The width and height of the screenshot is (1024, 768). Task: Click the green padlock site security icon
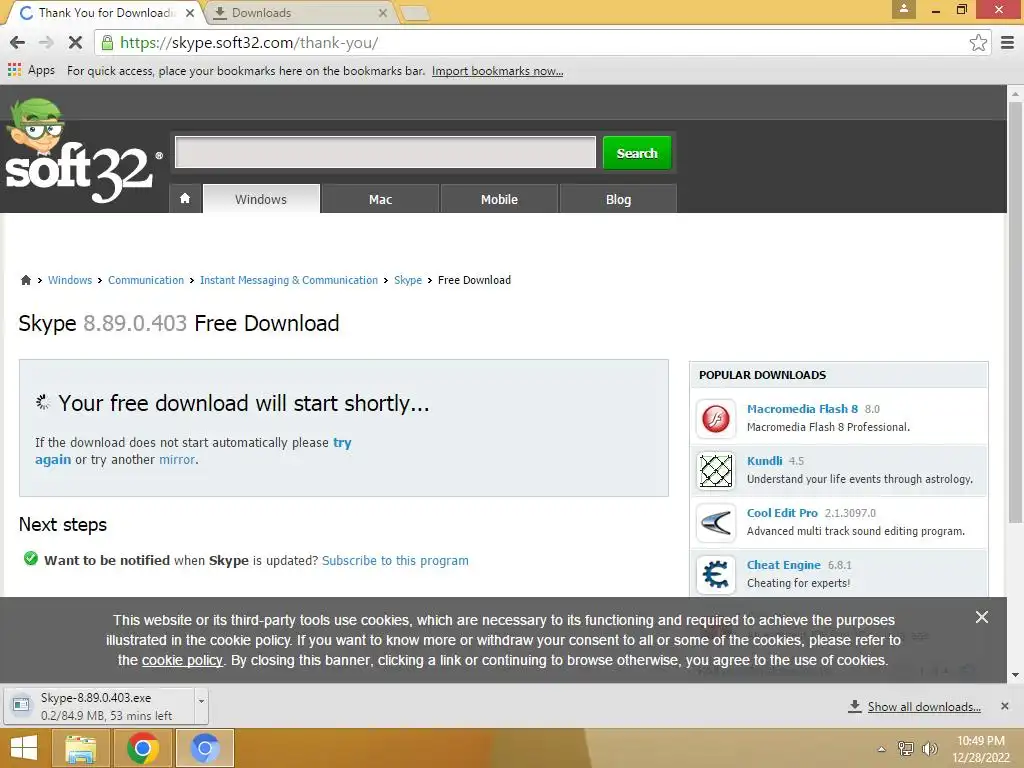(107, 43)
